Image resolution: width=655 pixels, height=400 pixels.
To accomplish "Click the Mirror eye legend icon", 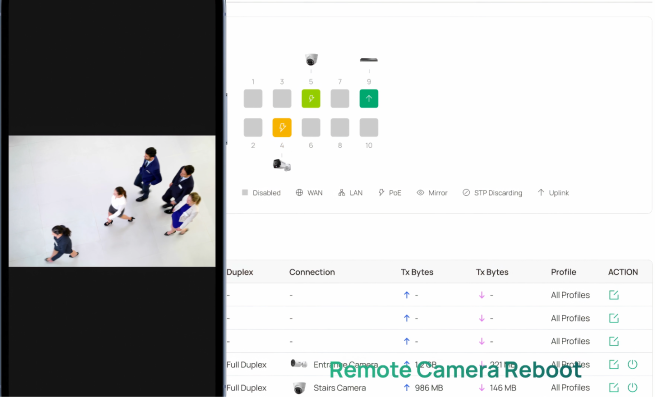I will click(421, 192).
